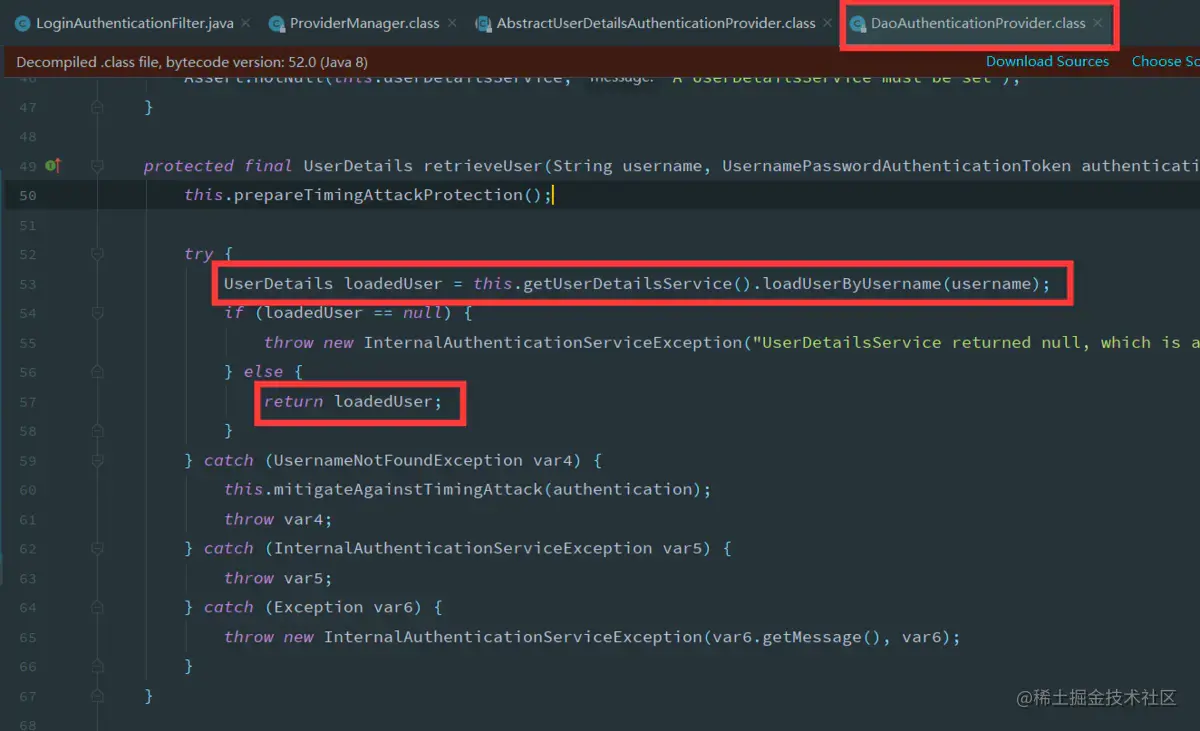Close the DaoAuthenticationProvider.class tab
This screenshot has height=731, width=1200.
pos(1096,22)
